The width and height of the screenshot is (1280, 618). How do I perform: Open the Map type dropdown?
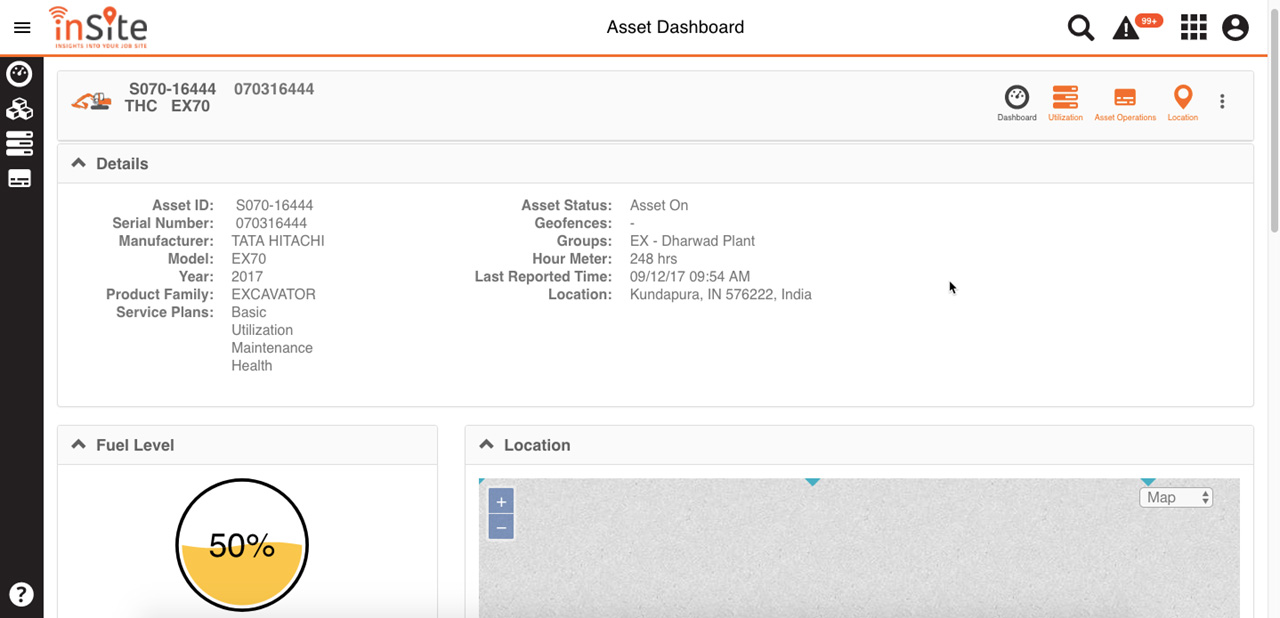1176,497
